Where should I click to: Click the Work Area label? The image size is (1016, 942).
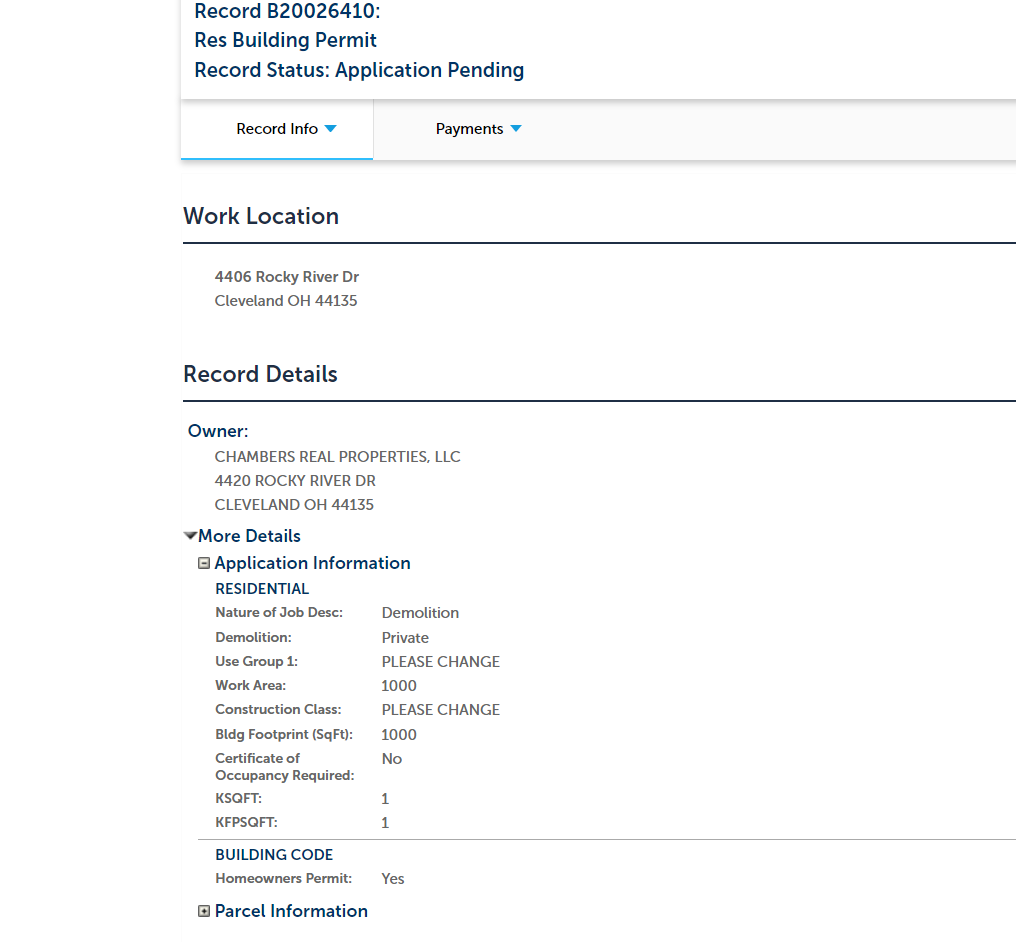[250, 685]
